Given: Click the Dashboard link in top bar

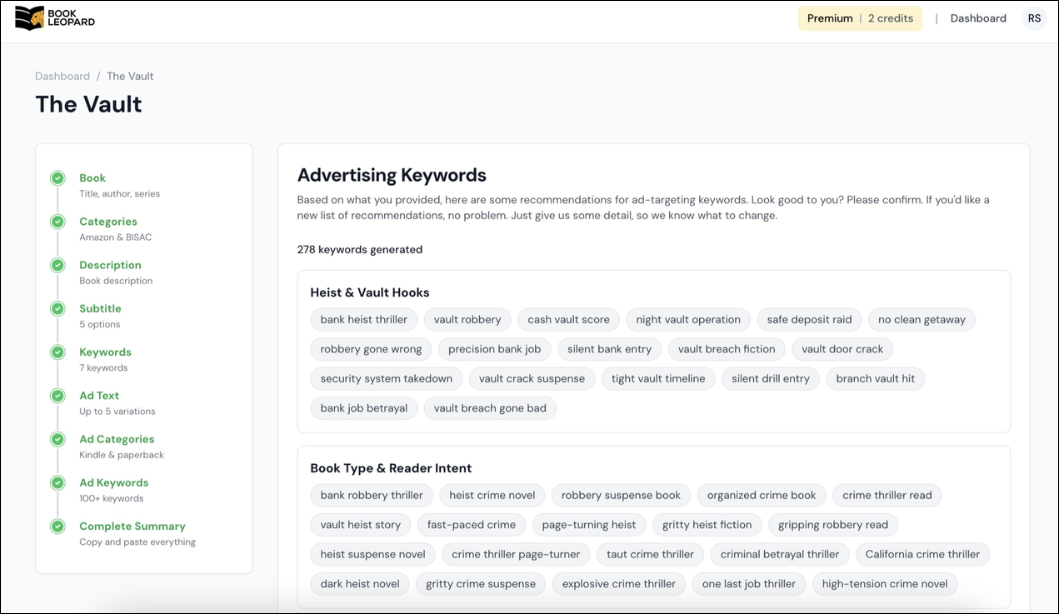Looking at the screenshot, I should [978, 18].
